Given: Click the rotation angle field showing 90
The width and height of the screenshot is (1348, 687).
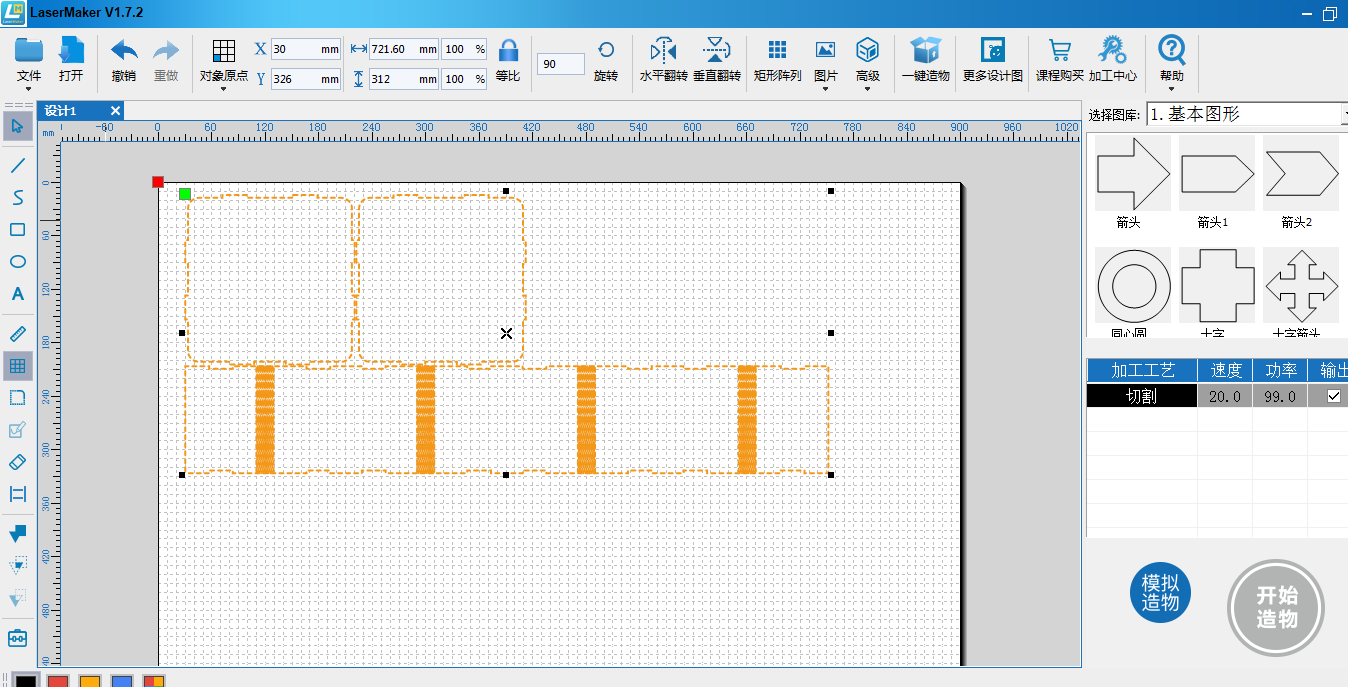Looking at the screenshot, I should (x=561, y=64).
